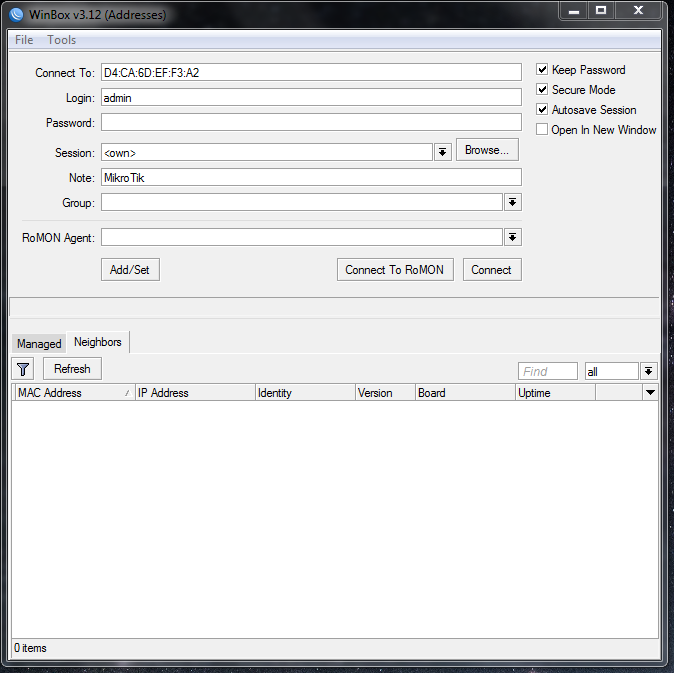
Task: Click the RoMON Agent input field
Action: (302, 237)
